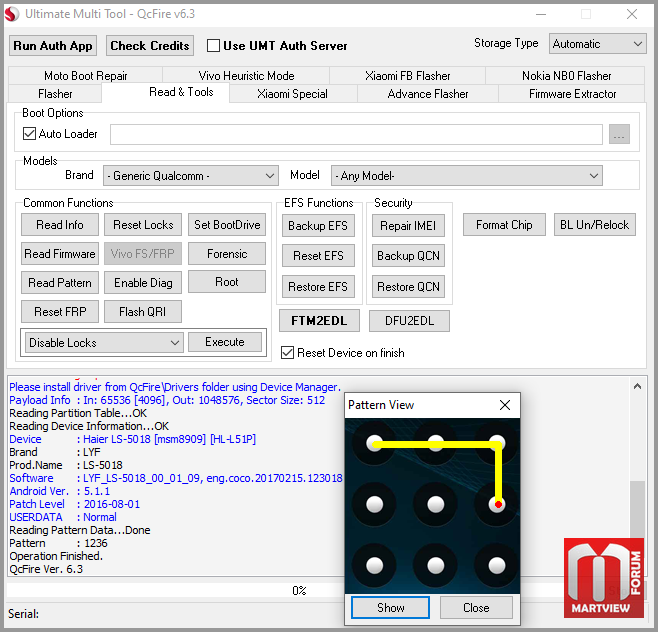Enable Use UMT Auth Server checkbox
Viewport: 658px width, 632px height.
[x=213, y=46]
